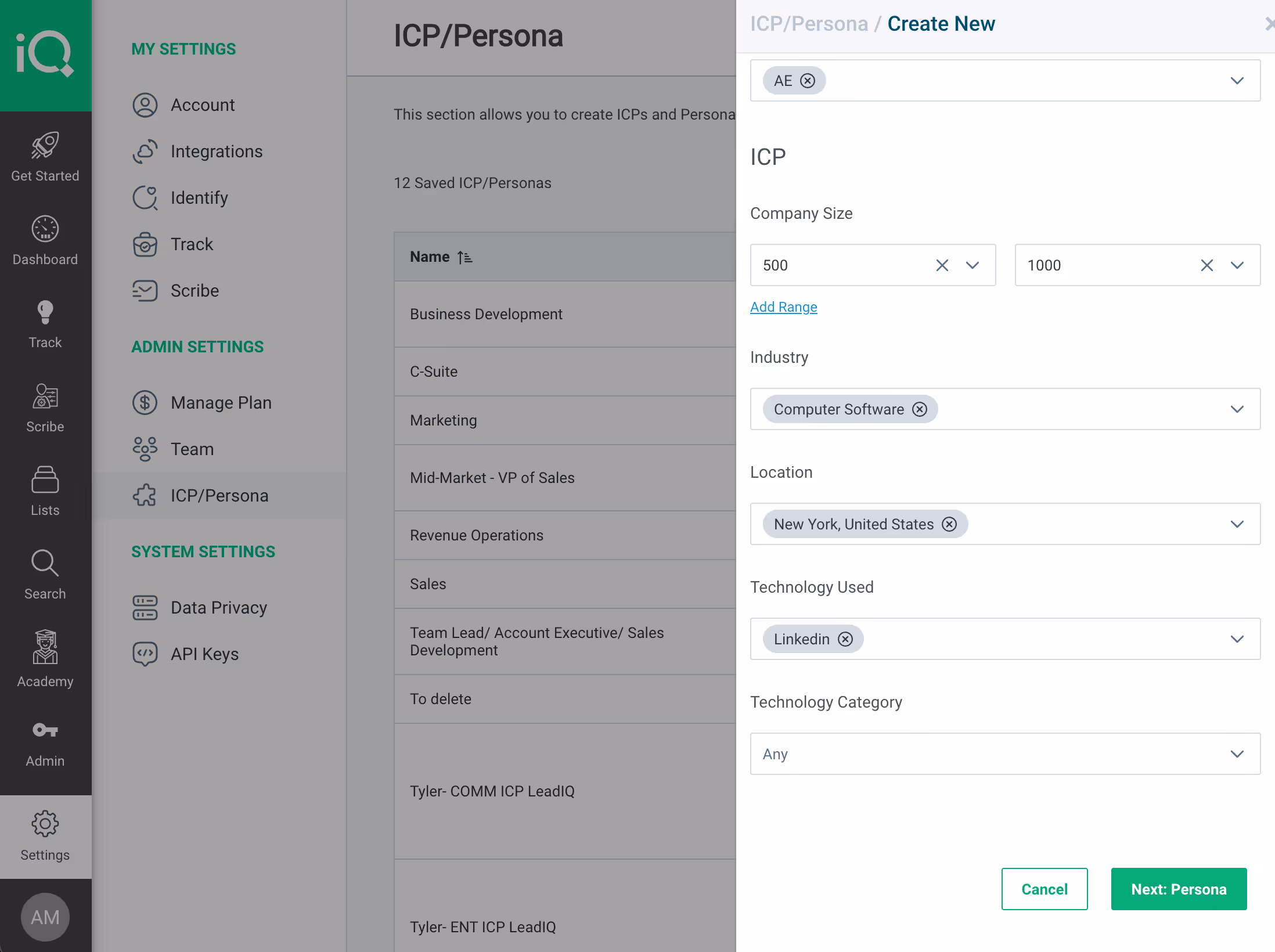Image resolution: width=1275 pixels, height=952 pixels.
Task: Open the Industry dropdown chevron
Action: [1237, 409]
